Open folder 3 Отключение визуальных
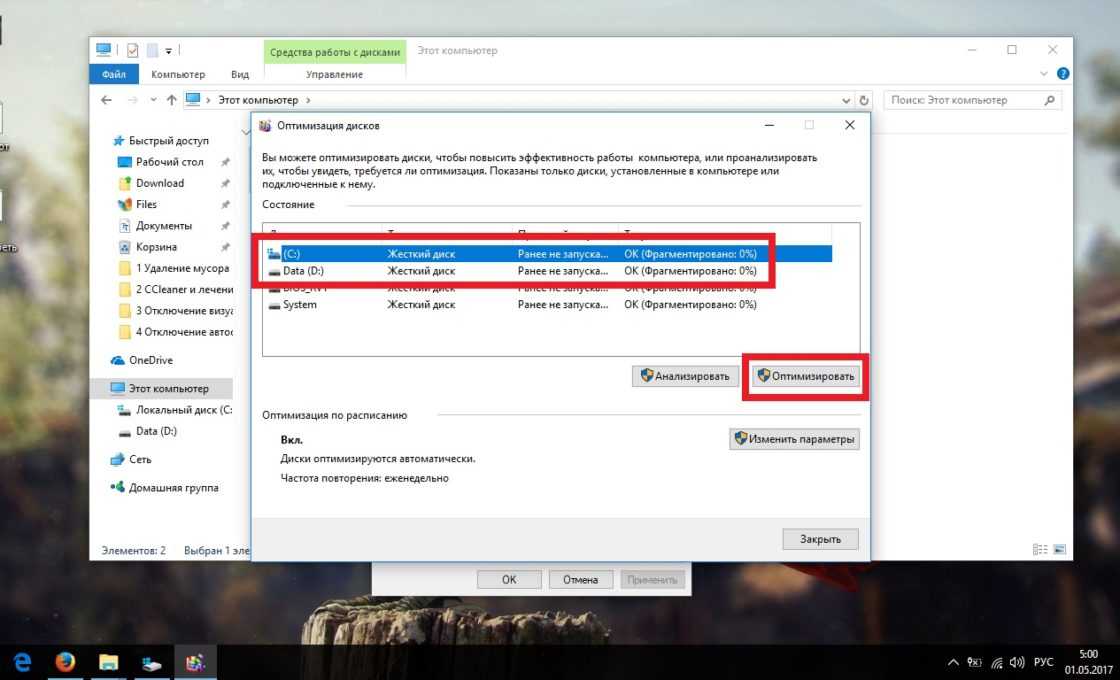Image resolution: width=1120 pixels, height=680 pixels. click(176, 311)
